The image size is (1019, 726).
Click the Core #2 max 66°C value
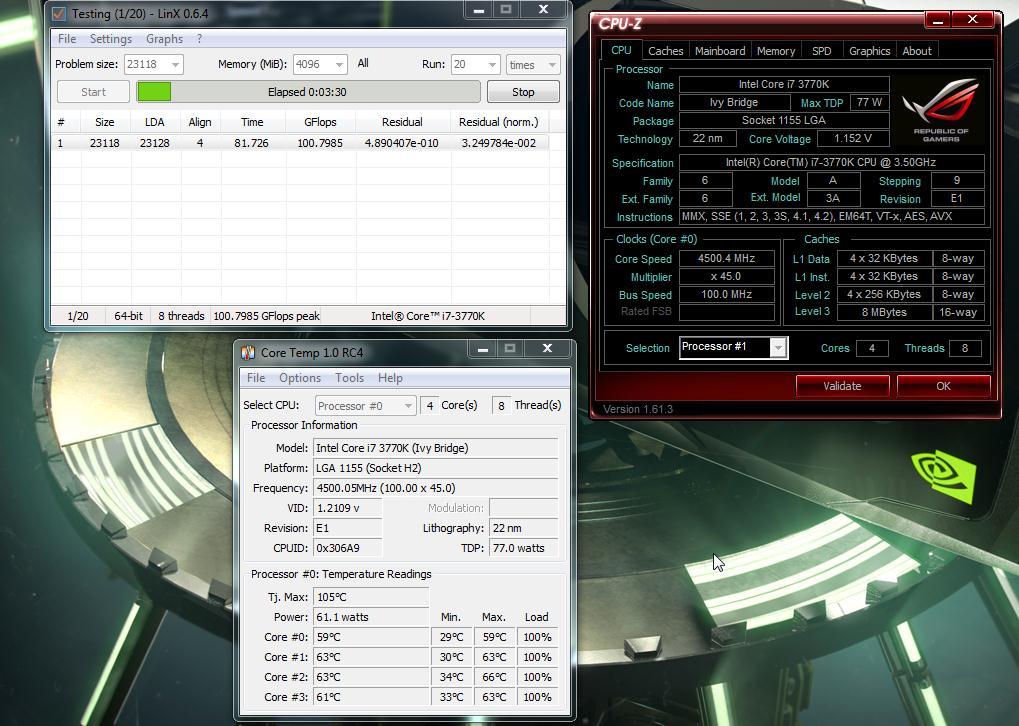[494, 677]
